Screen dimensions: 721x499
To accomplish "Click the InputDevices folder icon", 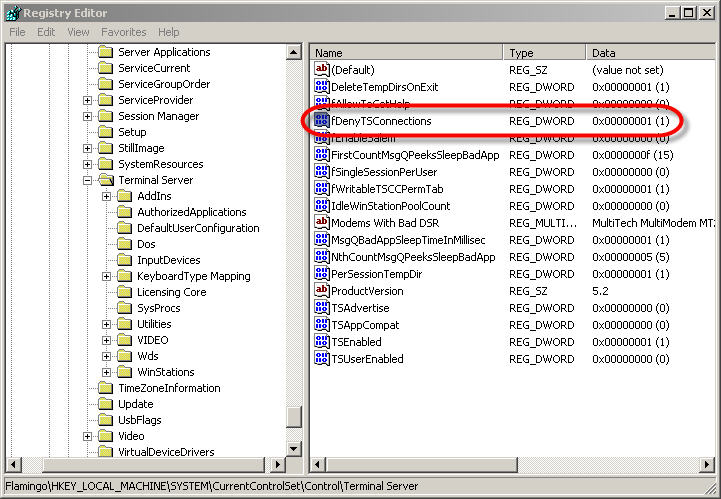I will pyautogui.click(x=125, y=260).
